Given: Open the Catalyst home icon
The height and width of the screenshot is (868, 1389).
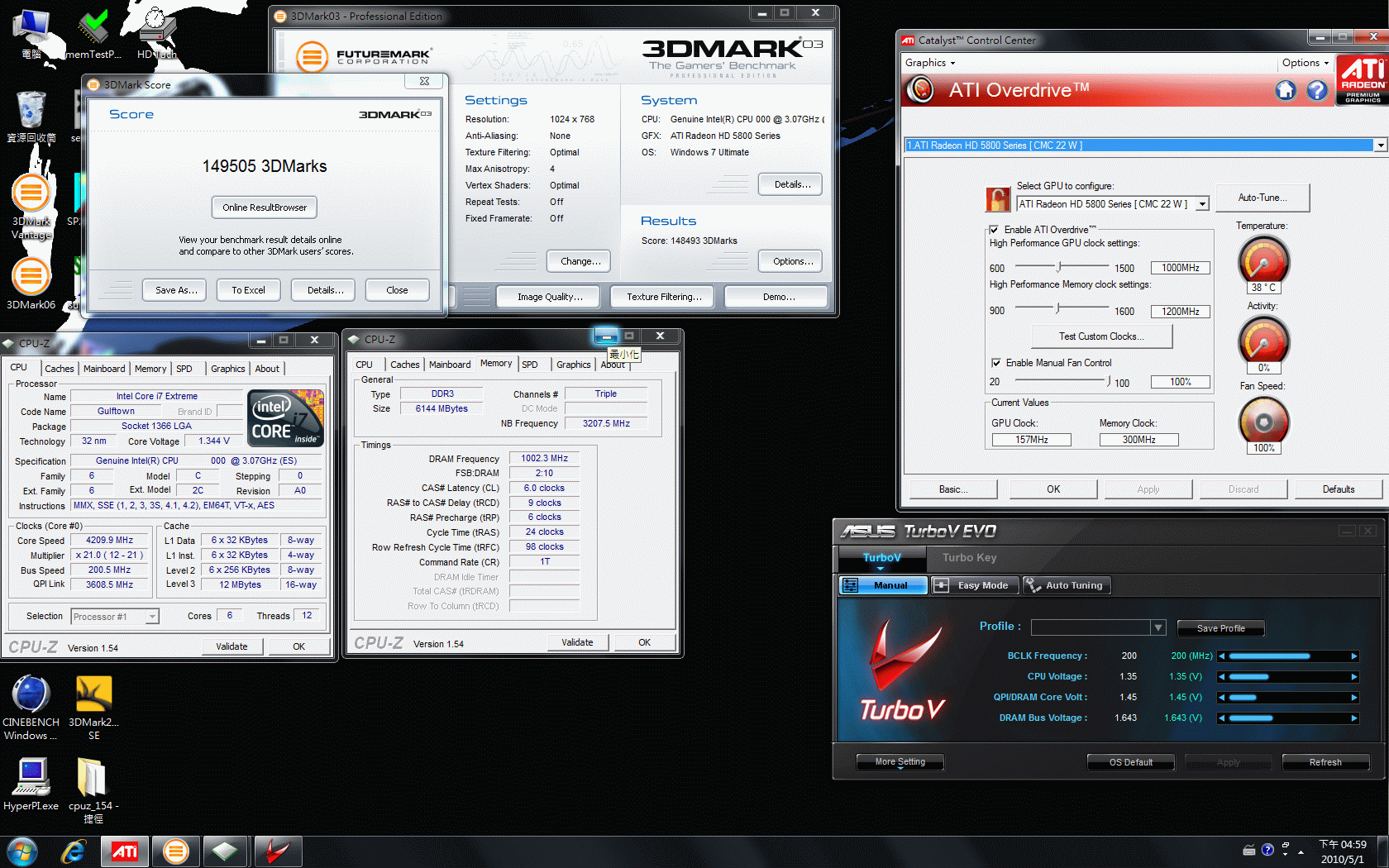Looking at the screenshot, I should pos(1286,90).
